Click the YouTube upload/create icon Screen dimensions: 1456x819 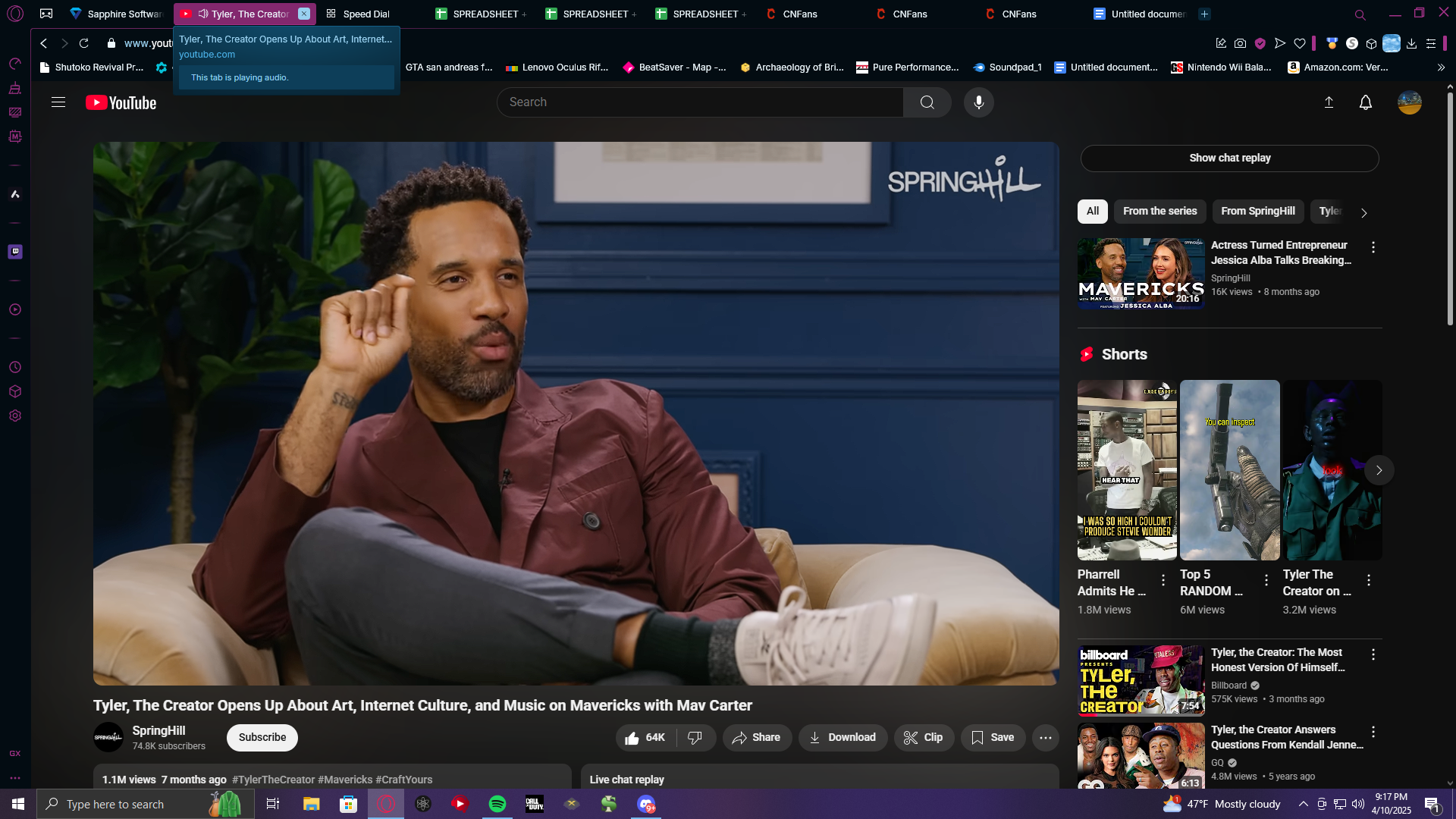1329,102
